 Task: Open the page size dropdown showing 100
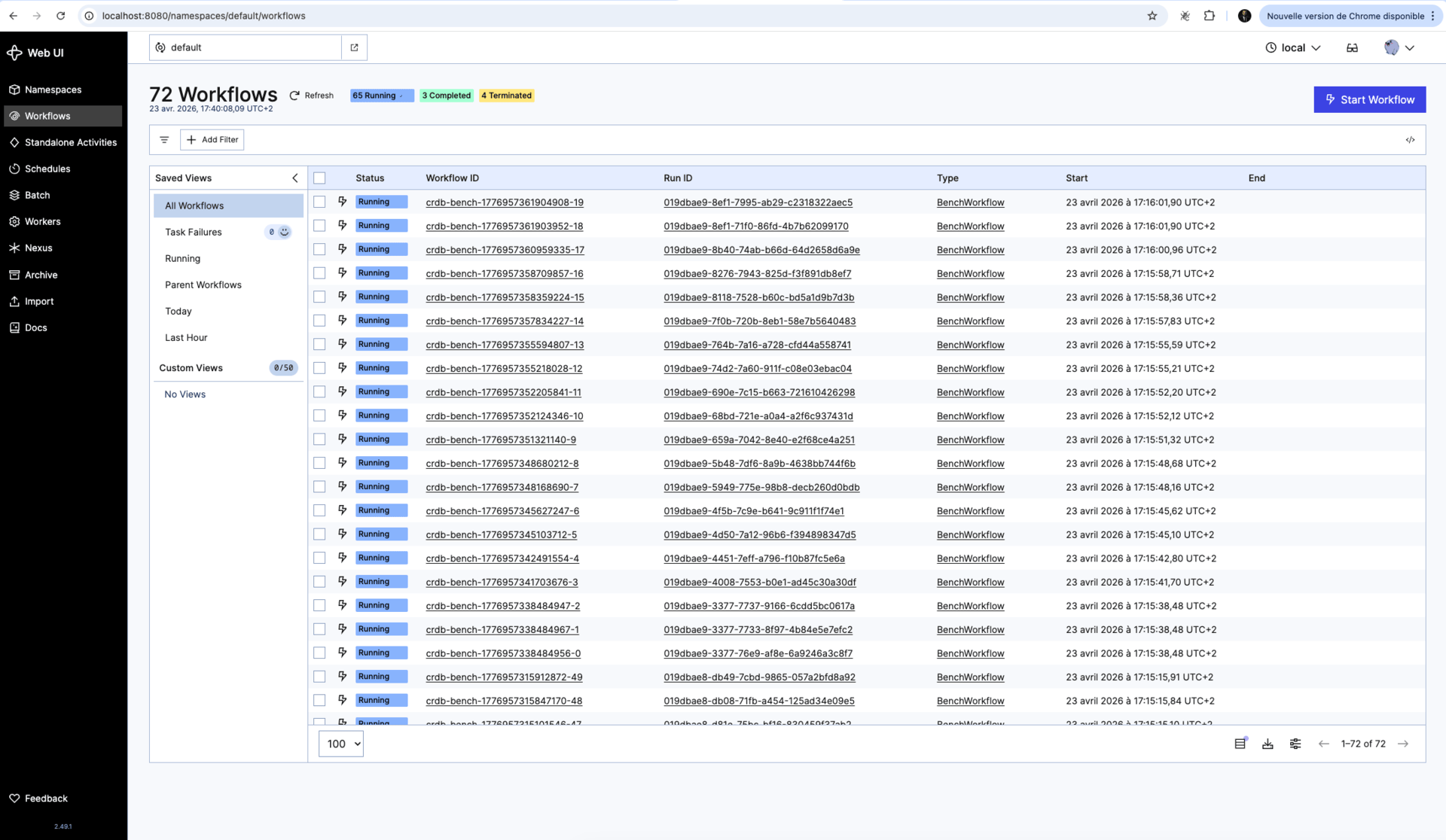[x=340, y=744]
